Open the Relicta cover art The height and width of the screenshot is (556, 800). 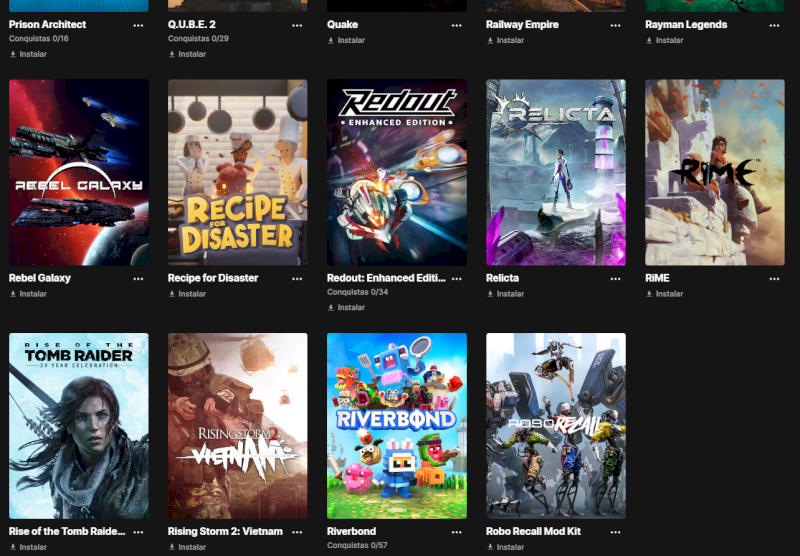click(x=556, y=172)
